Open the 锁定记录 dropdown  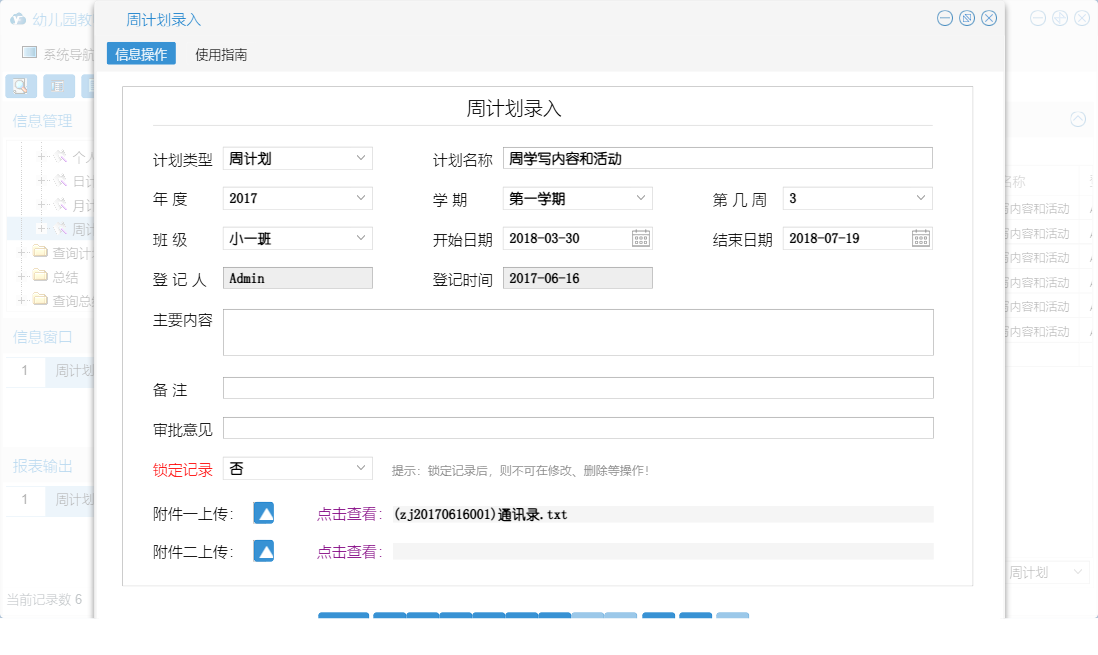click(362, 467)
